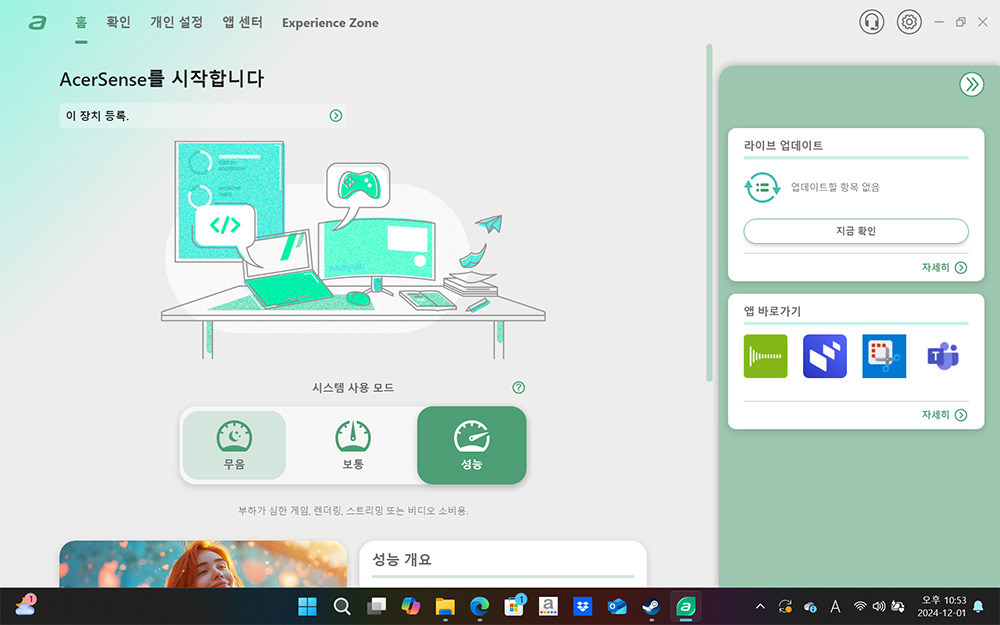1000x625 pixels.
Task: Launch the blue-purple block logo app shortcut
Action: click(825, 356)
